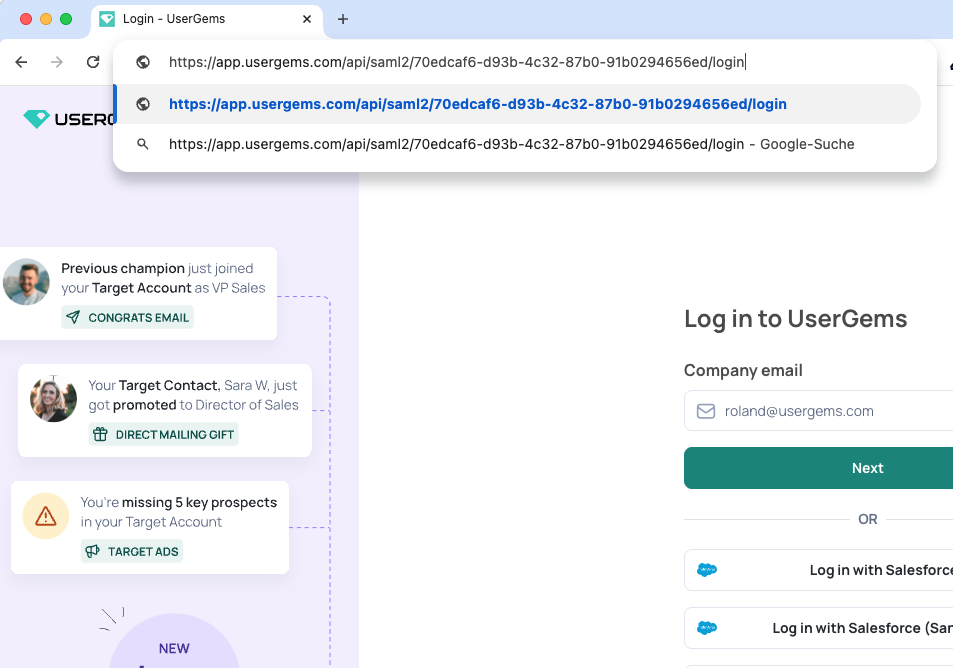Click the magnifier icon of the Google-Suche suggestion

(143, 144)
